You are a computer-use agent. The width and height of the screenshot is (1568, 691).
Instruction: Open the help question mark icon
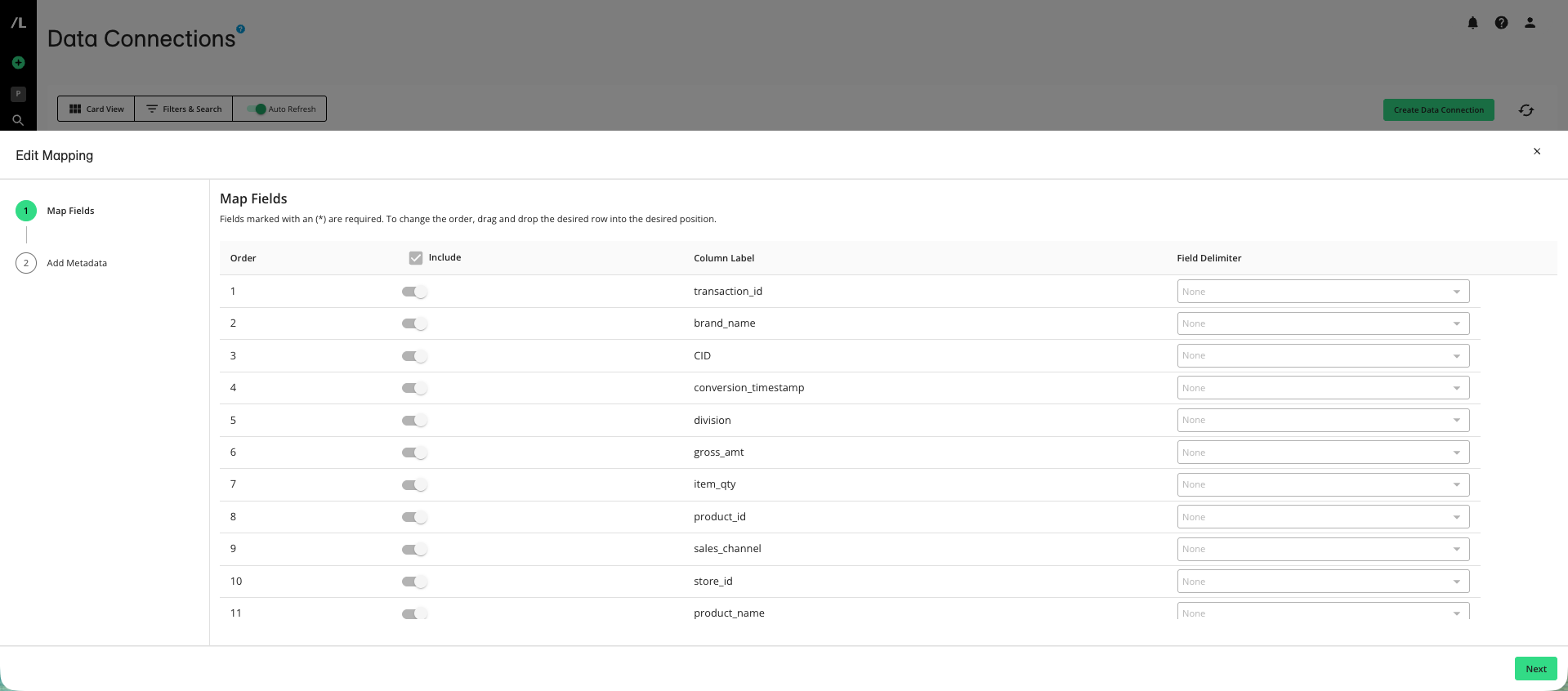coord(1501,23)
